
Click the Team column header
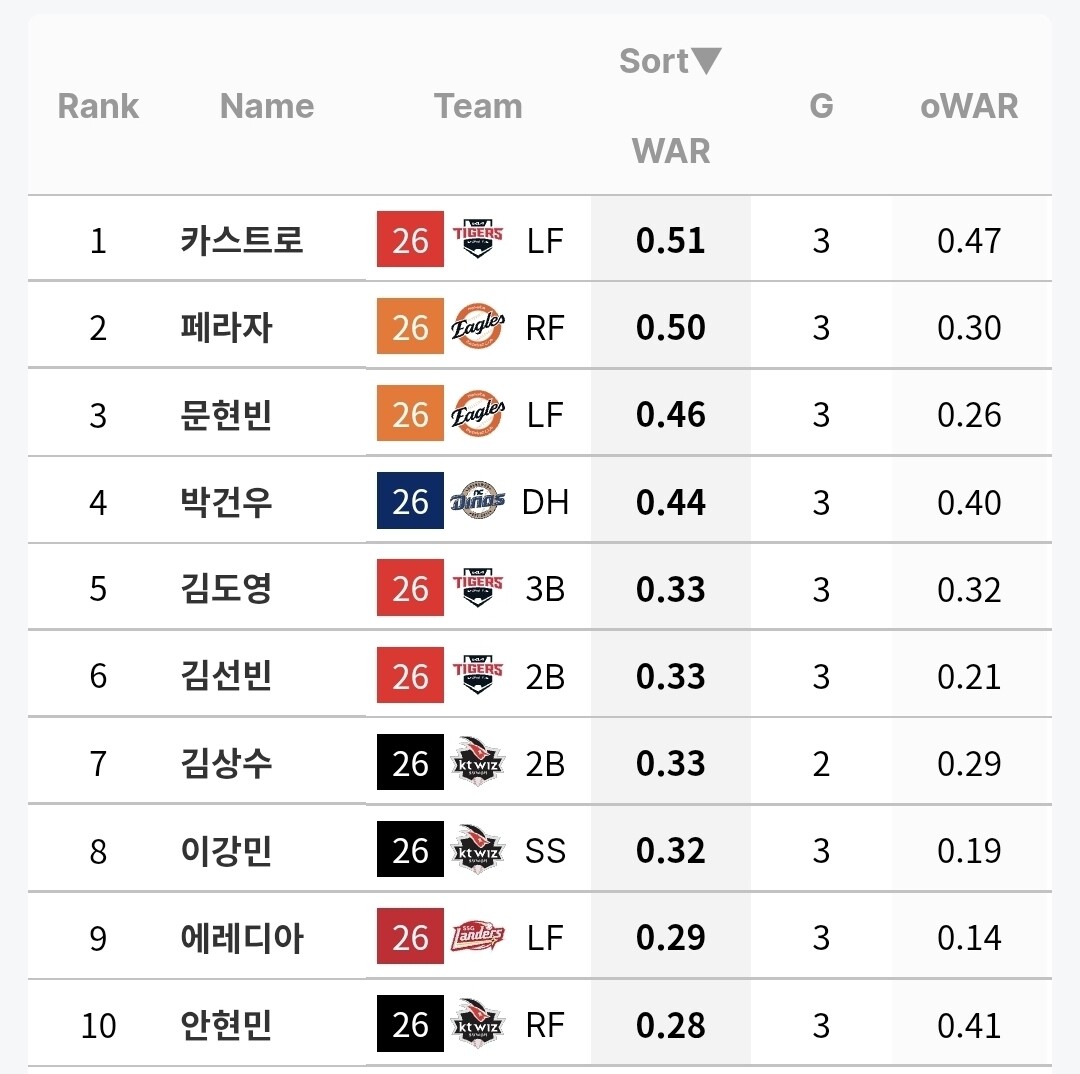478,106
